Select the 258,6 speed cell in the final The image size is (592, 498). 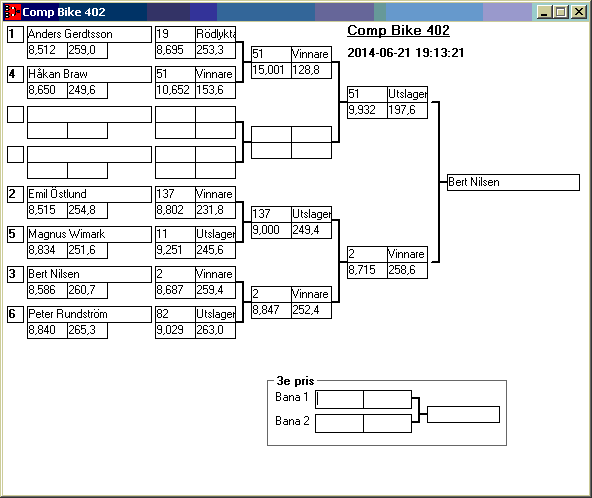tap(407, 270)
